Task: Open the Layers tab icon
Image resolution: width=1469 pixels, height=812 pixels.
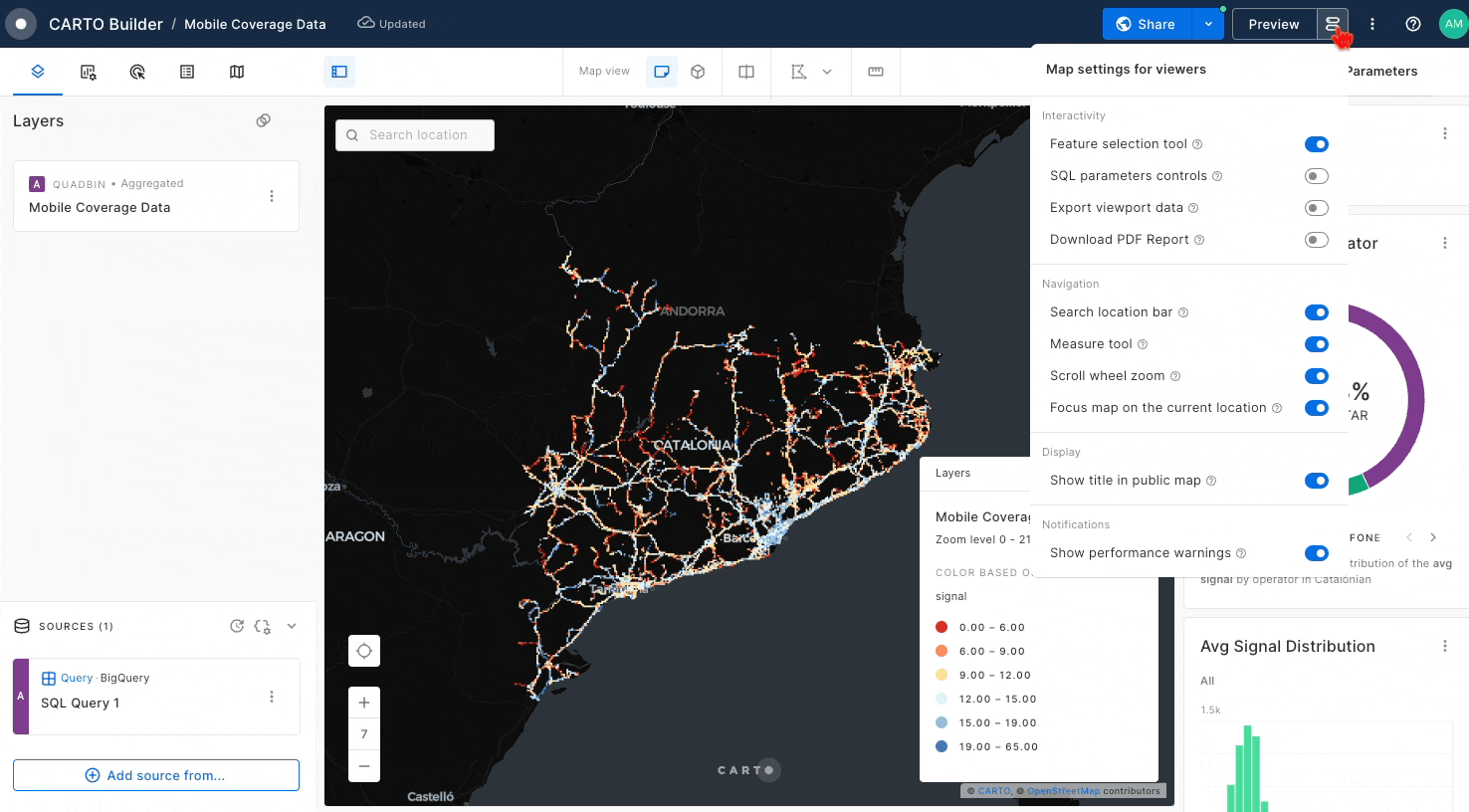Action: [38, 72]
